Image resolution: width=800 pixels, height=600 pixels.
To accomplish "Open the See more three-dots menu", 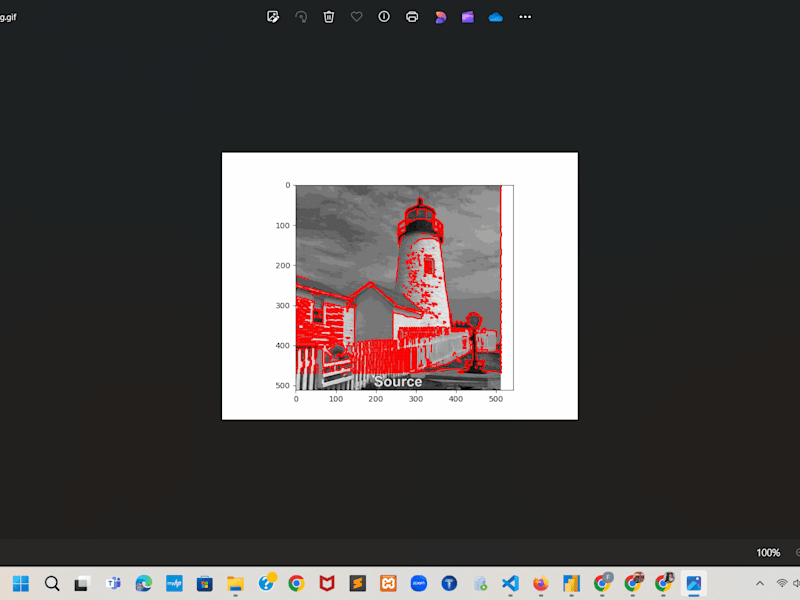I will tap(525, 17).
